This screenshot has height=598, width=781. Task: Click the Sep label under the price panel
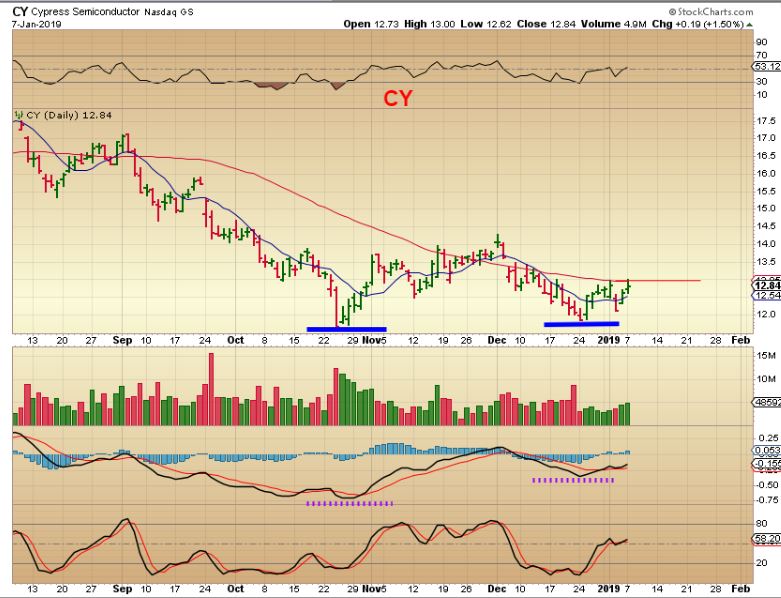click(122, 340)
